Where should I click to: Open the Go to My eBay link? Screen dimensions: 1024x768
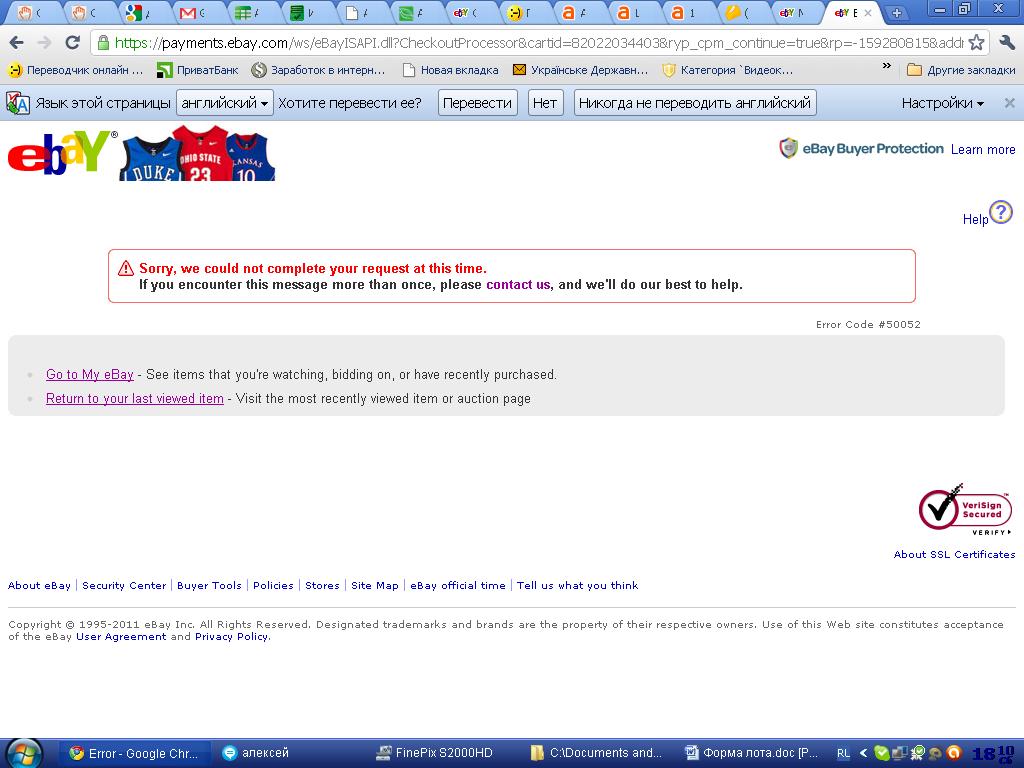pyautogui.click(x=89, y=374)
